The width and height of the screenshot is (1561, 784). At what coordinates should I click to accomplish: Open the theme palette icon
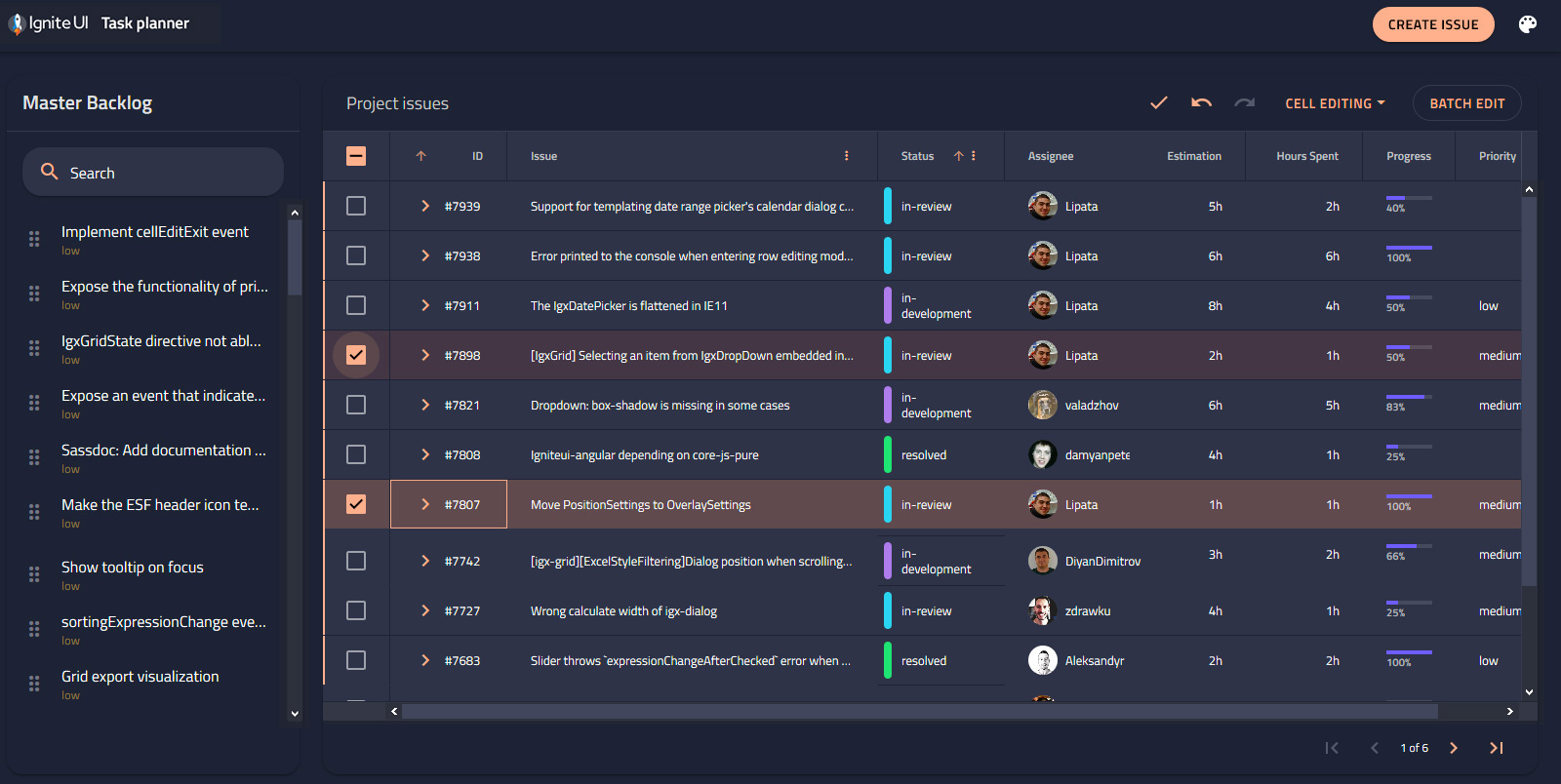pyautogui.click(x=1528, y=24)
